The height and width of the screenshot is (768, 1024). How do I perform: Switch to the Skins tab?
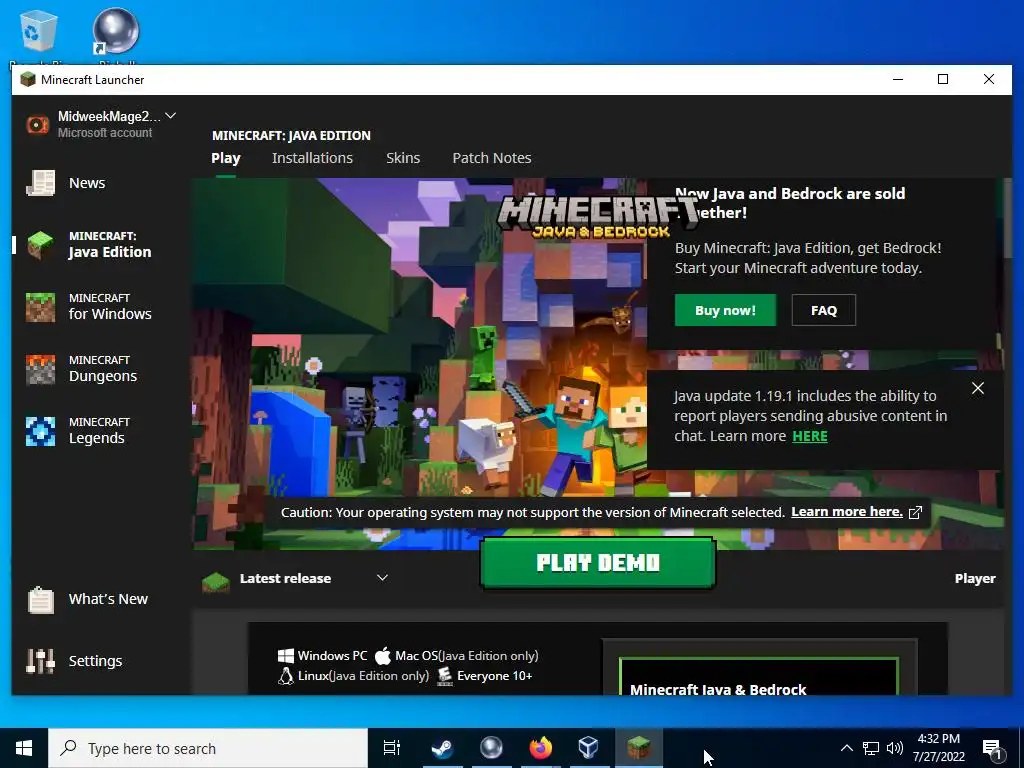point(403,158)
